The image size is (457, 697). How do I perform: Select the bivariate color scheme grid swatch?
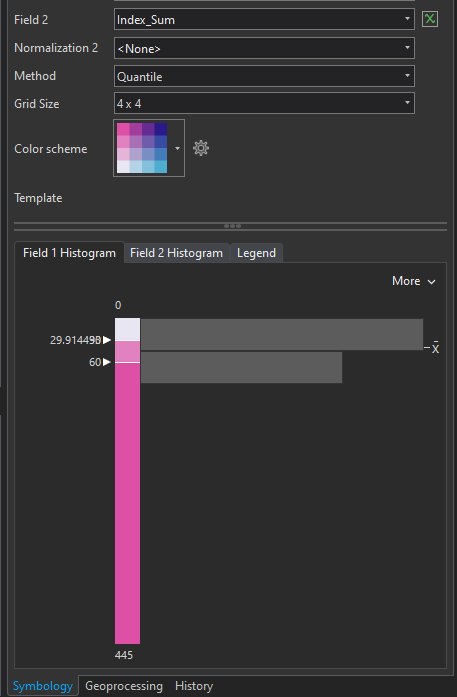pos(142,148)
